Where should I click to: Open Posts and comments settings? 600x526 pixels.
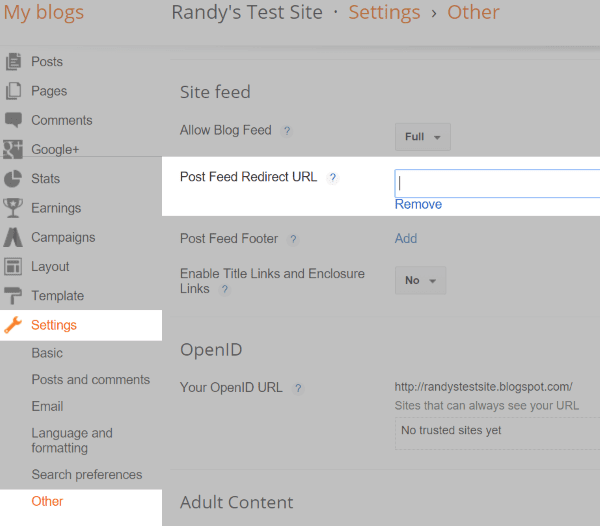(x=90, y=380)
